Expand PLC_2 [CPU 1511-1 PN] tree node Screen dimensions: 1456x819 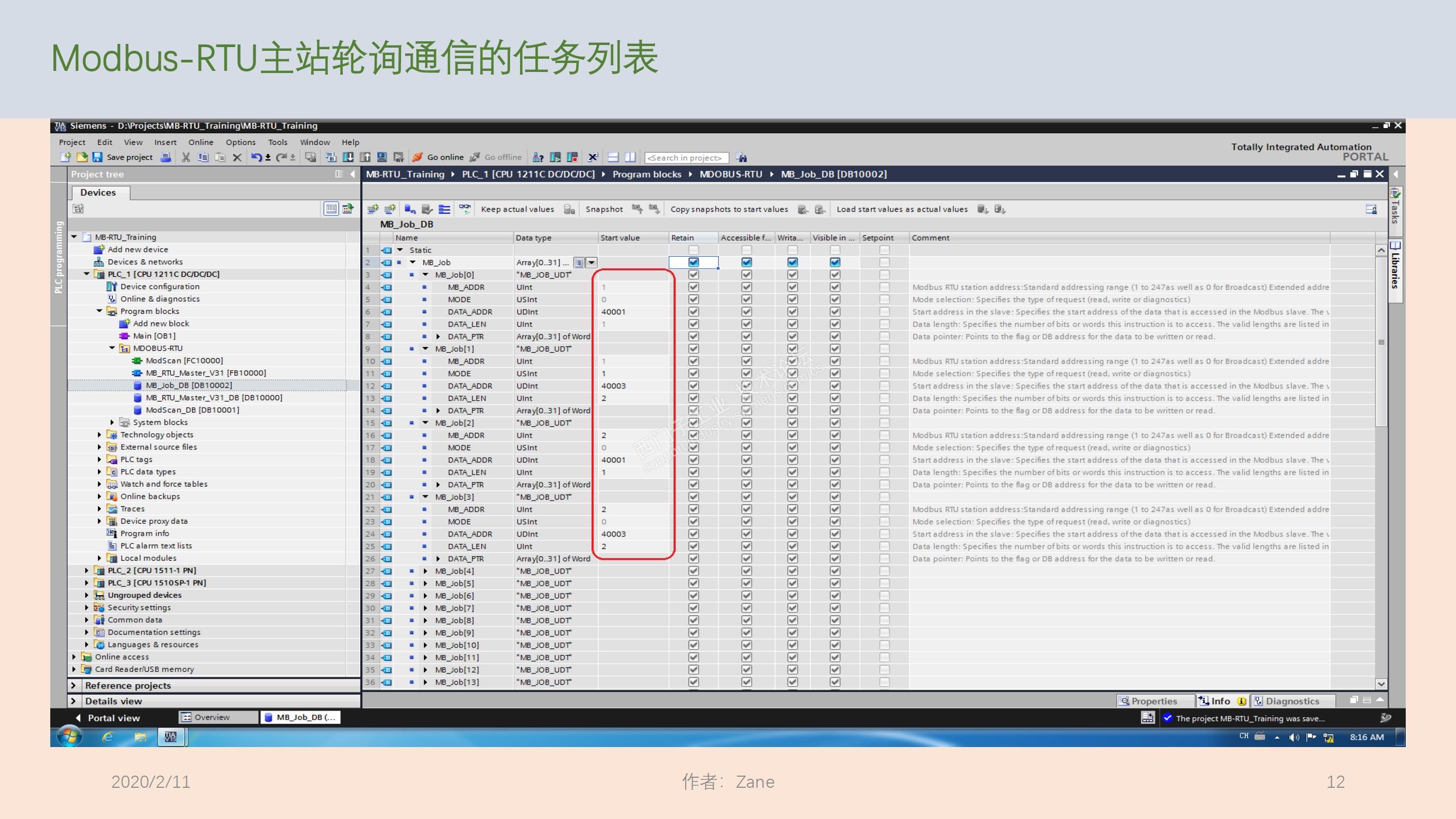pyautogui.click(x=86, y=570)
